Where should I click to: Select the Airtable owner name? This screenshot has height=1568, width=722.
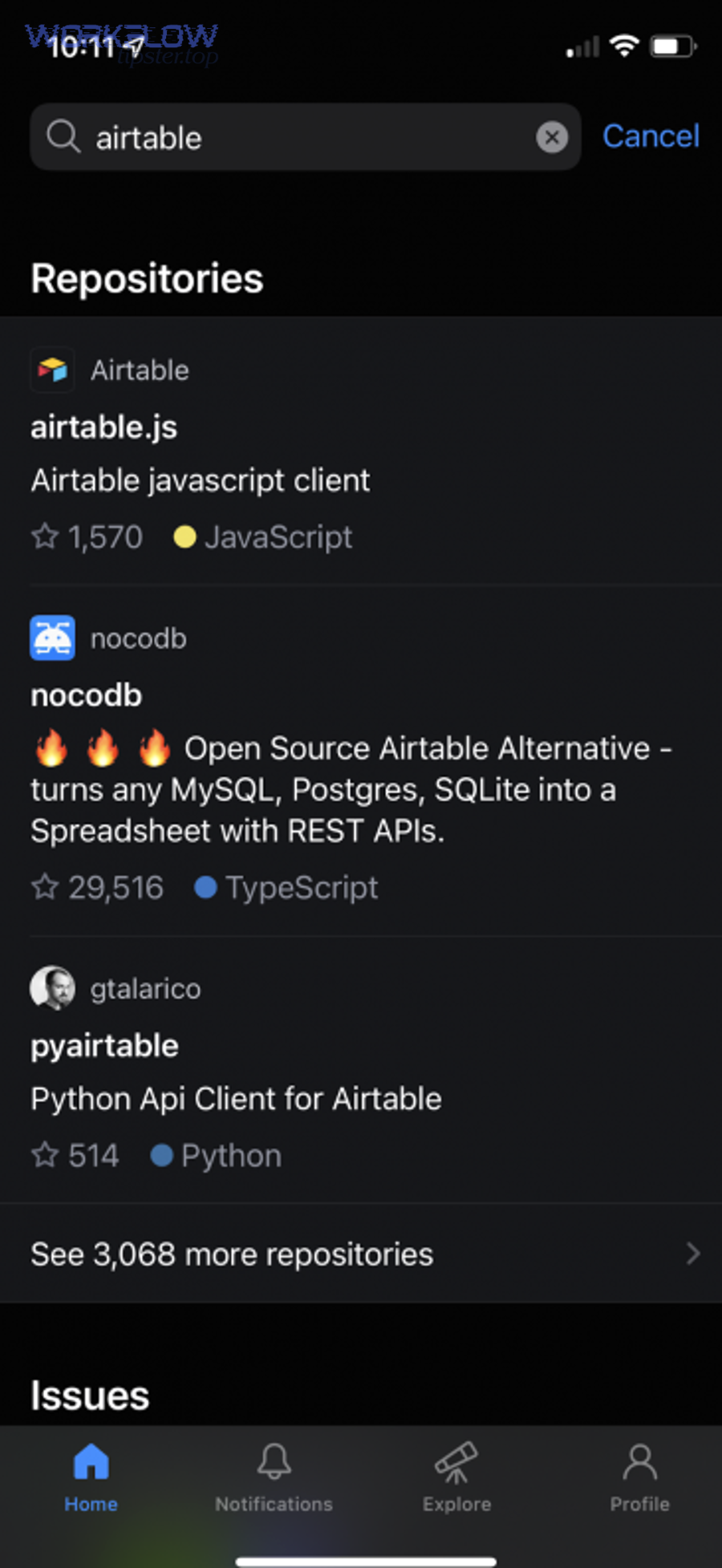(x=140, y=371)
